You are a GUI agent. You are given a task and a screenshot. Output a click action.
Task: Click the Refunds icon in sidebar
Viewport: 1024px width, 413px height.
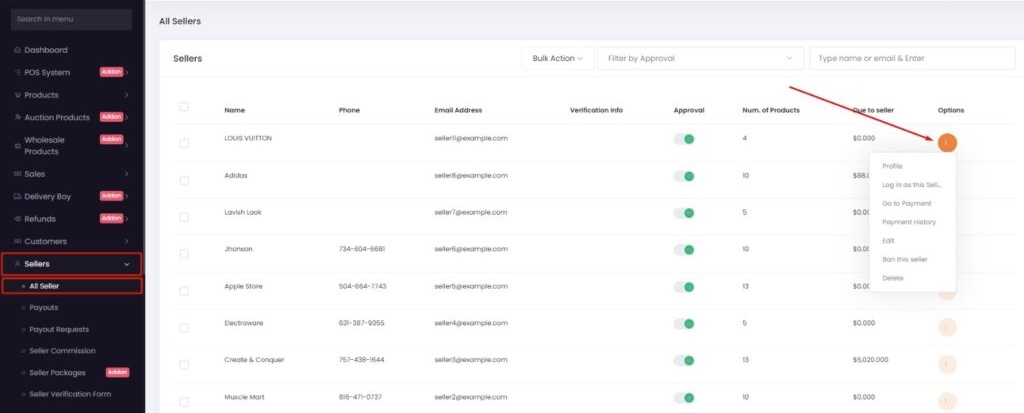click(x=18, y=219)
